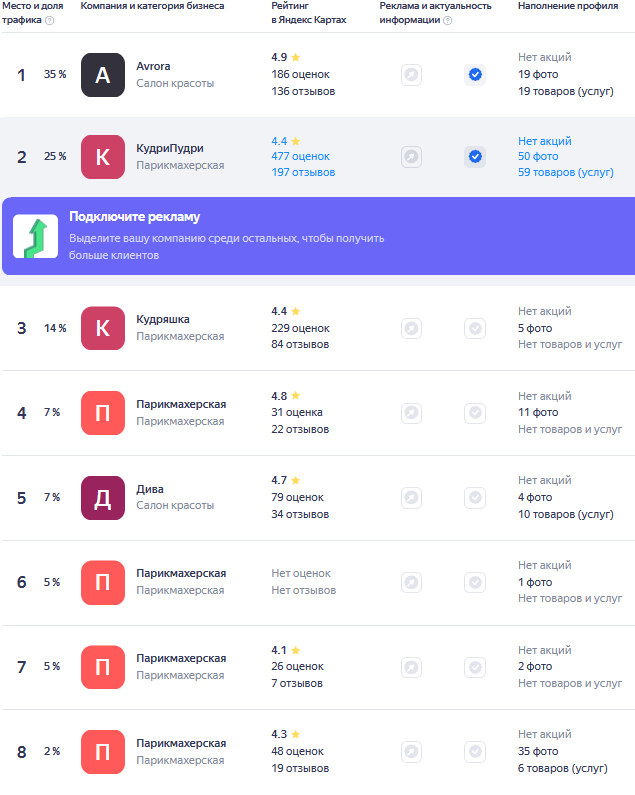Click the advertising status icon for Дива

click(411, 498)
